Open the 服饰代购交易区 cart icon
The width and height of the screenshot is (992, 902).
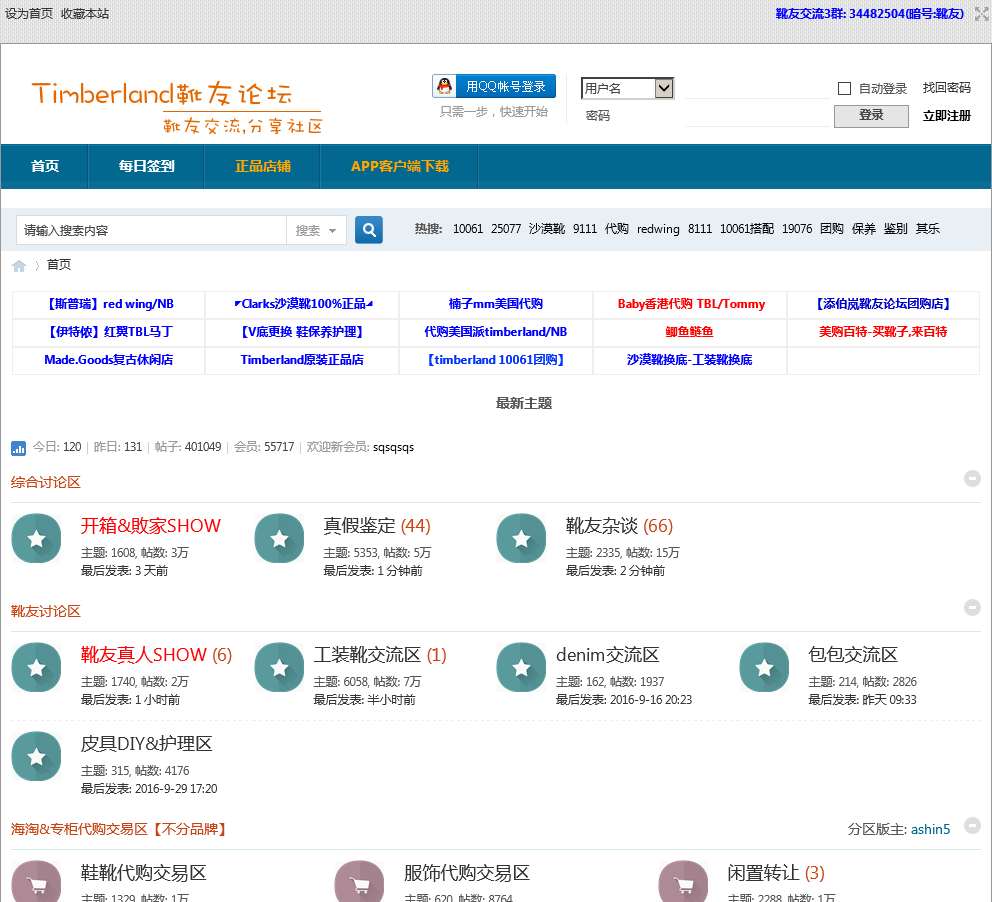point(359,881)
